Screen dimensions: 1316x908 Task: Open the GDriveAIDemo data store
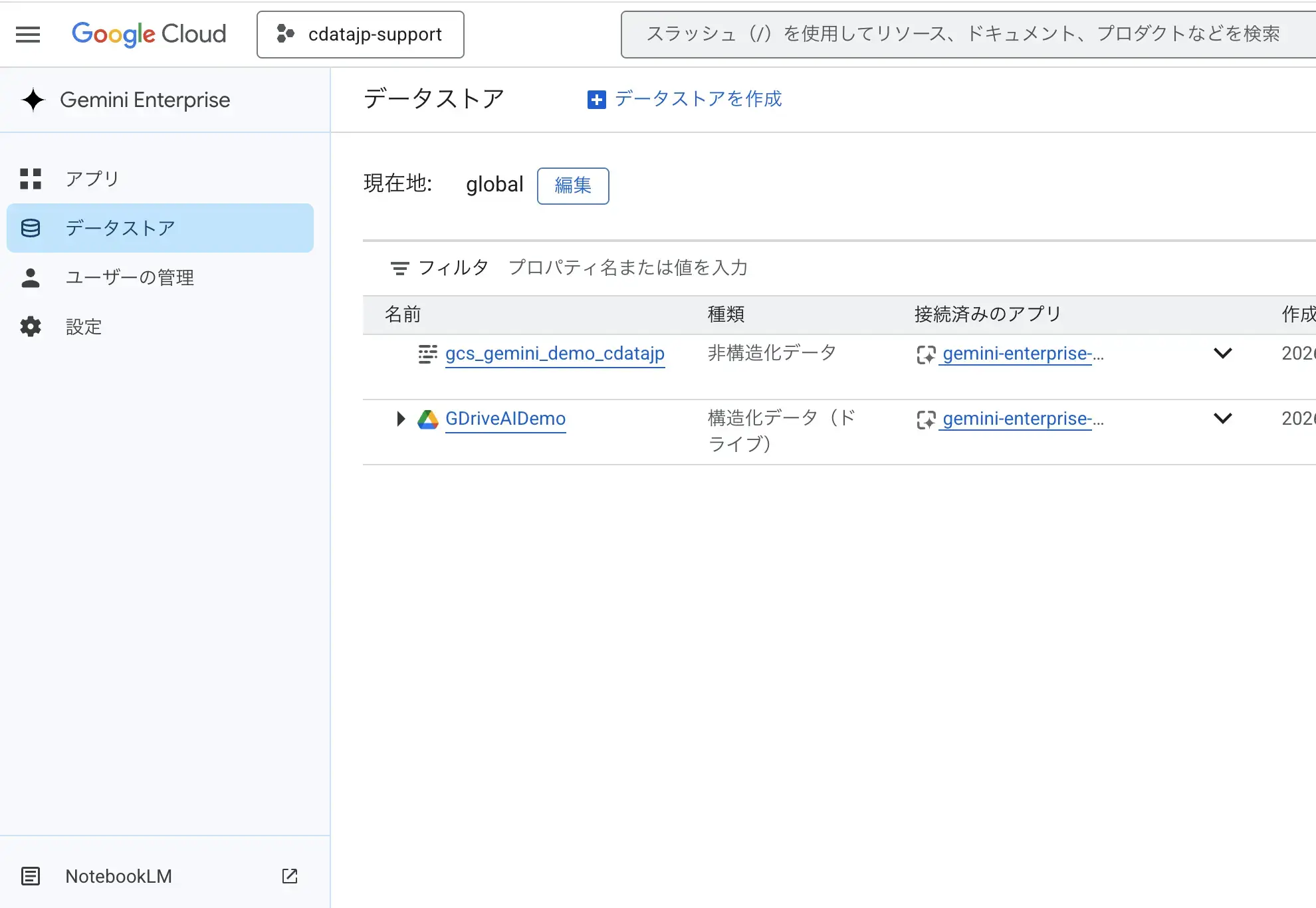pyautogui.click(x=505, y=419)
